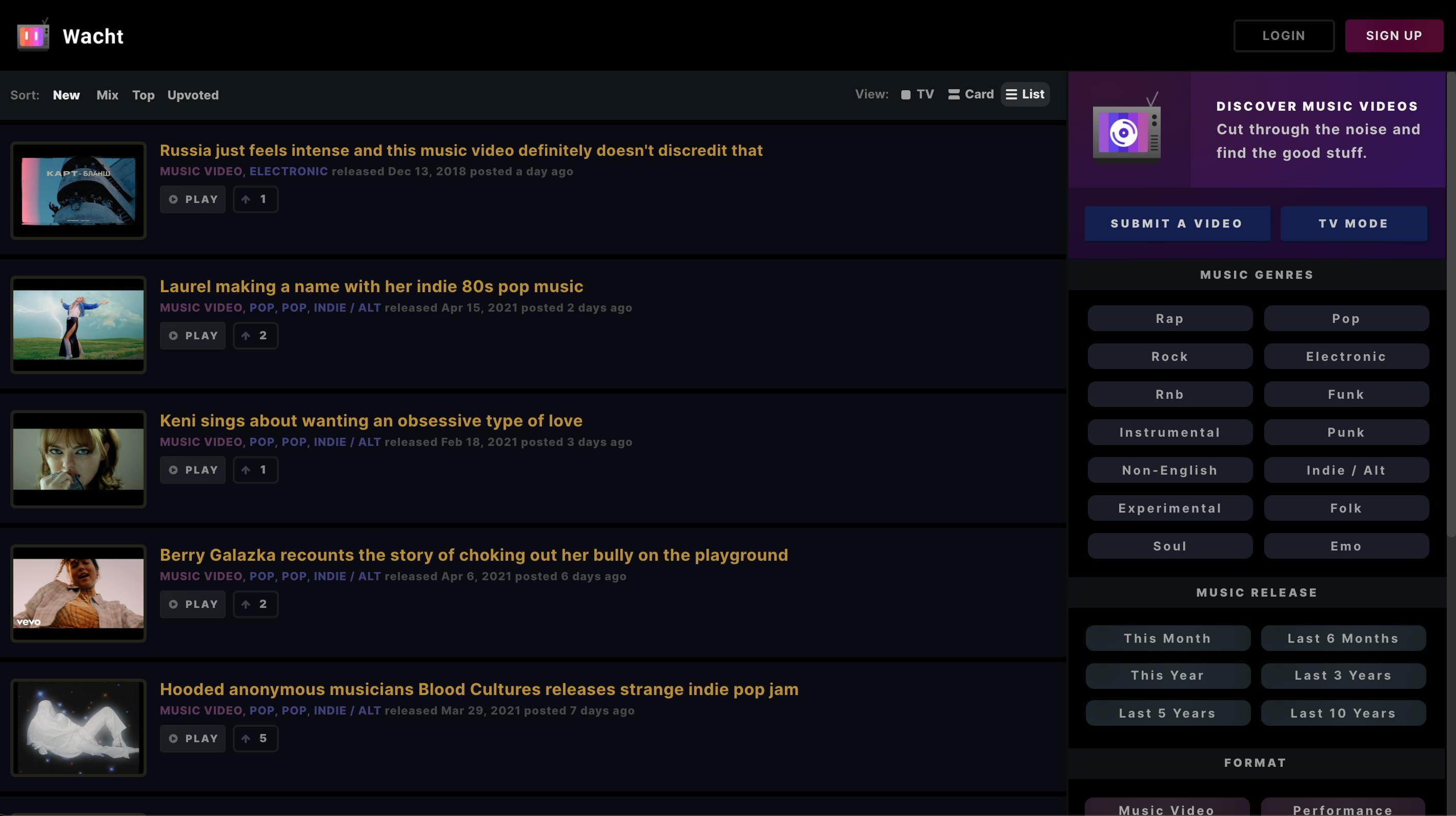Filter by Non-English genre
Image resolution: width=1456 pixels, height=816 pixels.
1170,470
